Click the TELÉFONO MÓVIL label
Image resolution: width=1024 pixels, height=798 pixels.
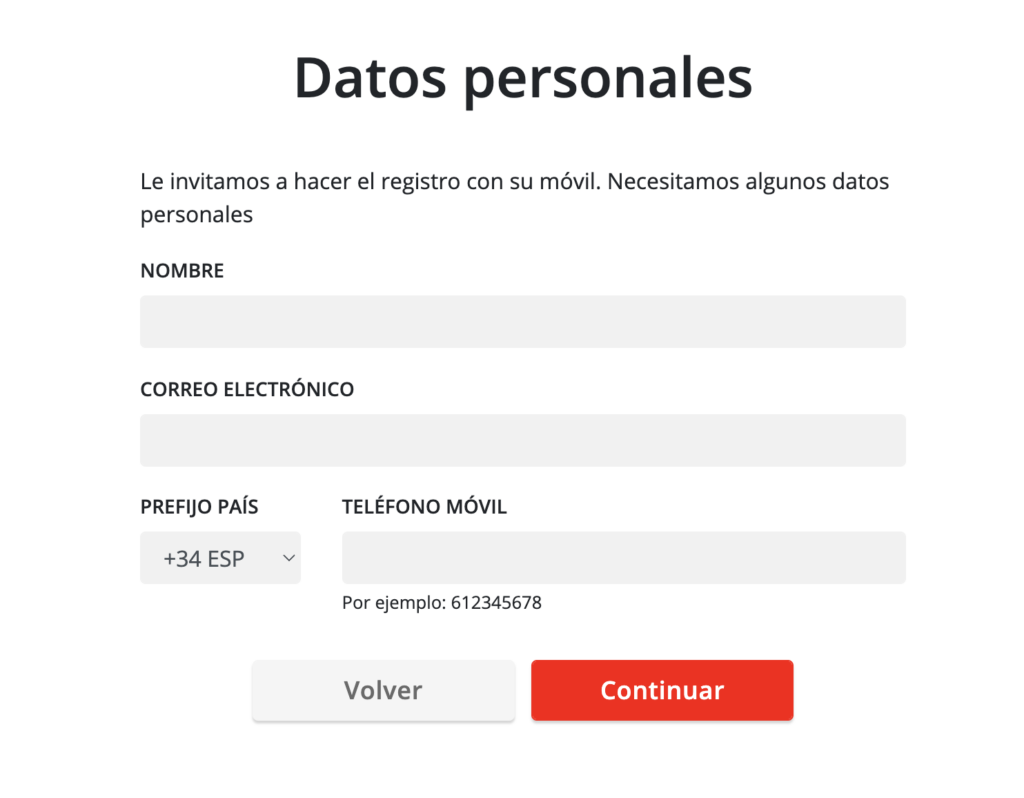click(x=424, y=507)
